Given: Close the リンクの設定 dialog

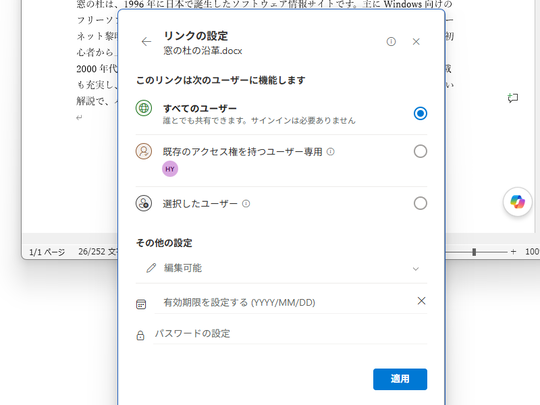Looking at the screenshot, I should click(x=416, y=42).
